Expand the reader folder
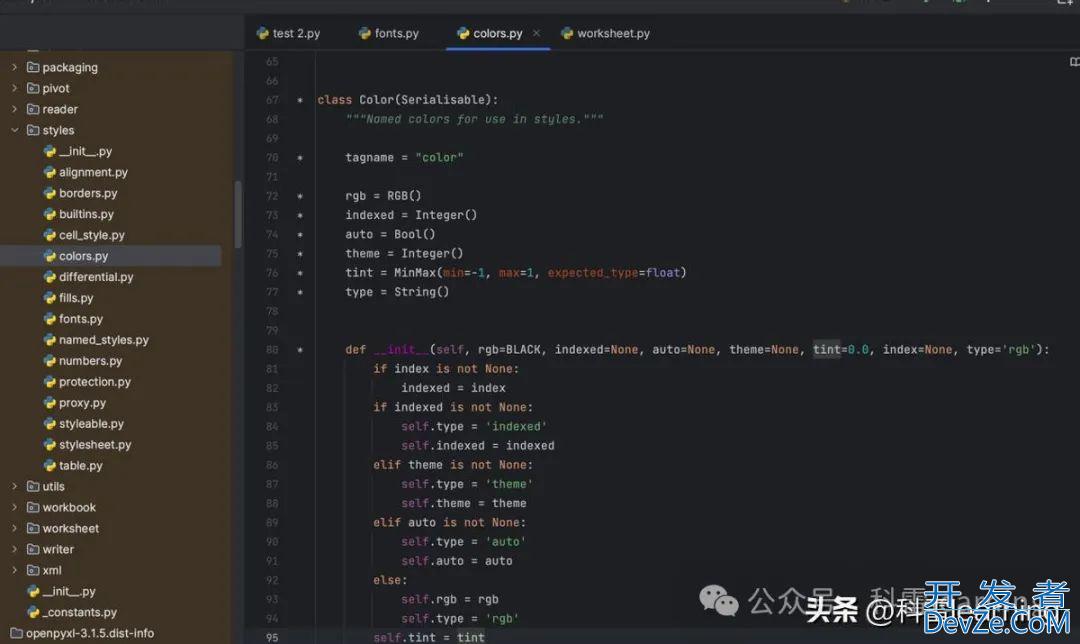The width and height of the screenshot is (1080, 644). (14, 109)
